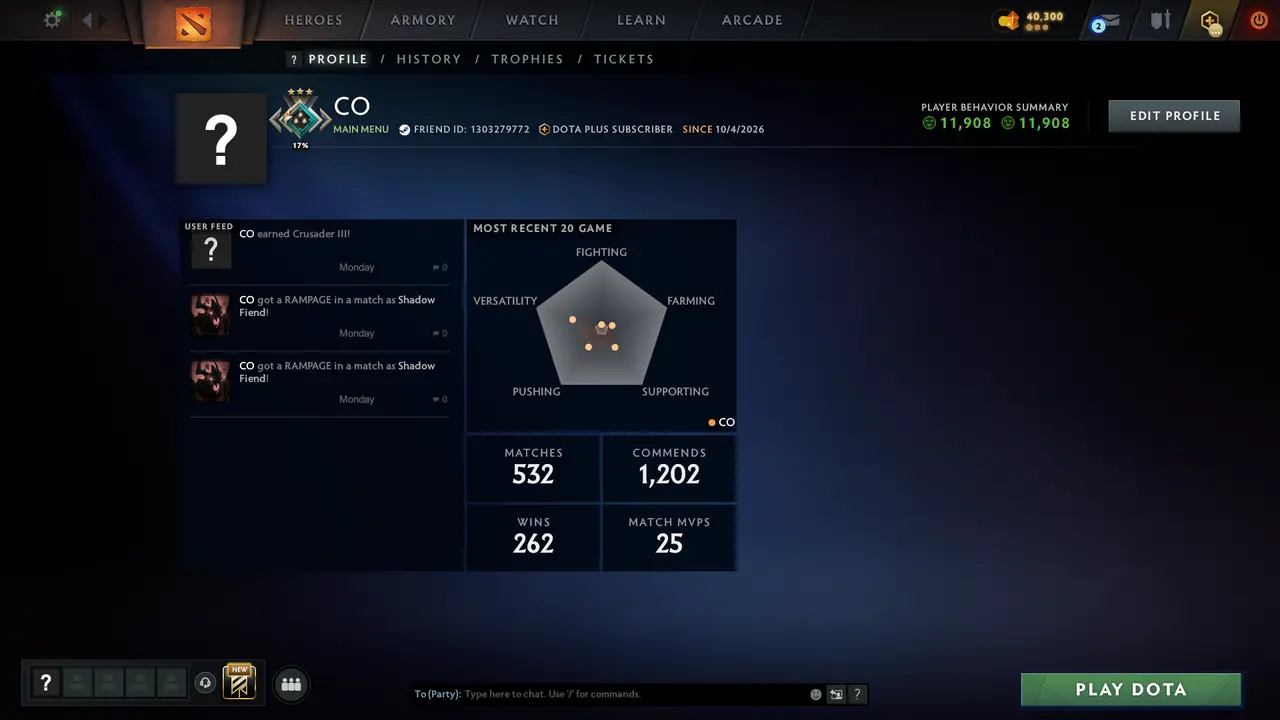This screenshot has height=720, width=1280.
Task: Open the emoticon picker in chat
Action: (816, 694)
